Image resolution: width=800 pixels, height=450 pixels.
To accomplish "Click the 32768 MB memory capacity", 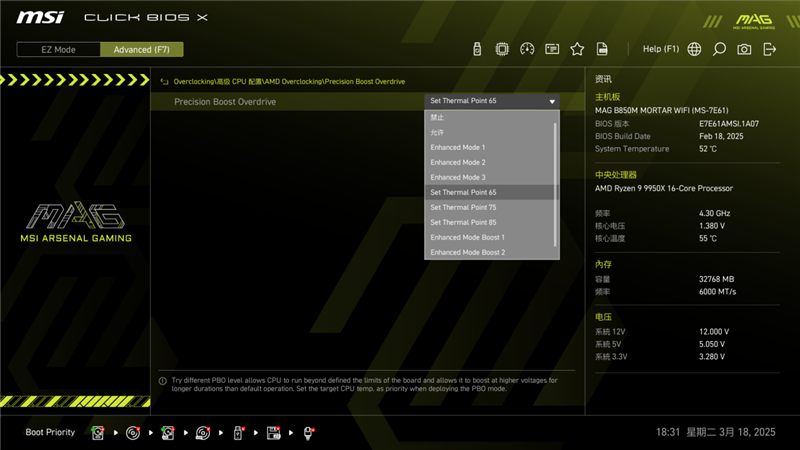I will (x=716, y=279).
